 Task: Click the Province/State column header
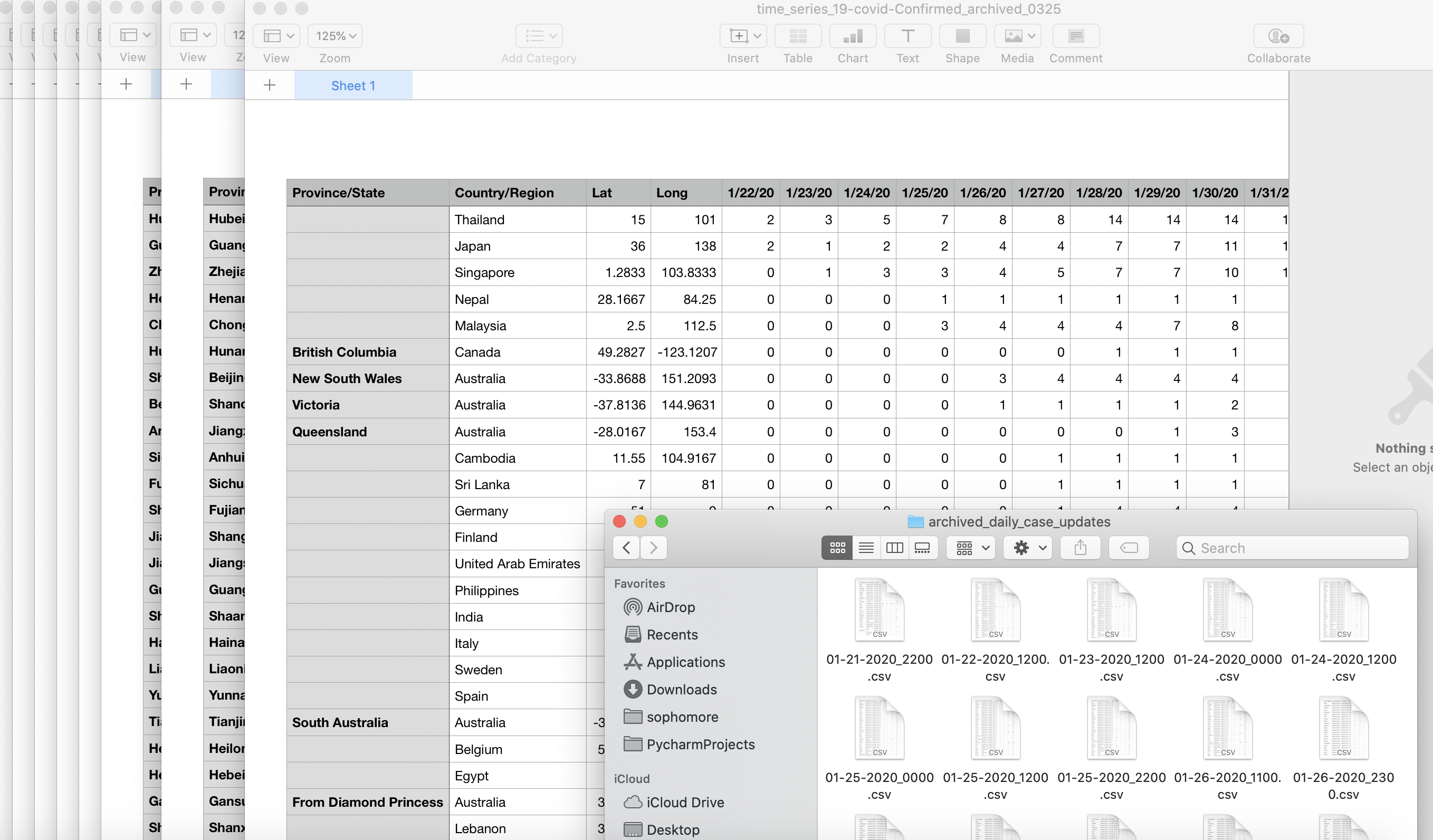click(367, 192)
